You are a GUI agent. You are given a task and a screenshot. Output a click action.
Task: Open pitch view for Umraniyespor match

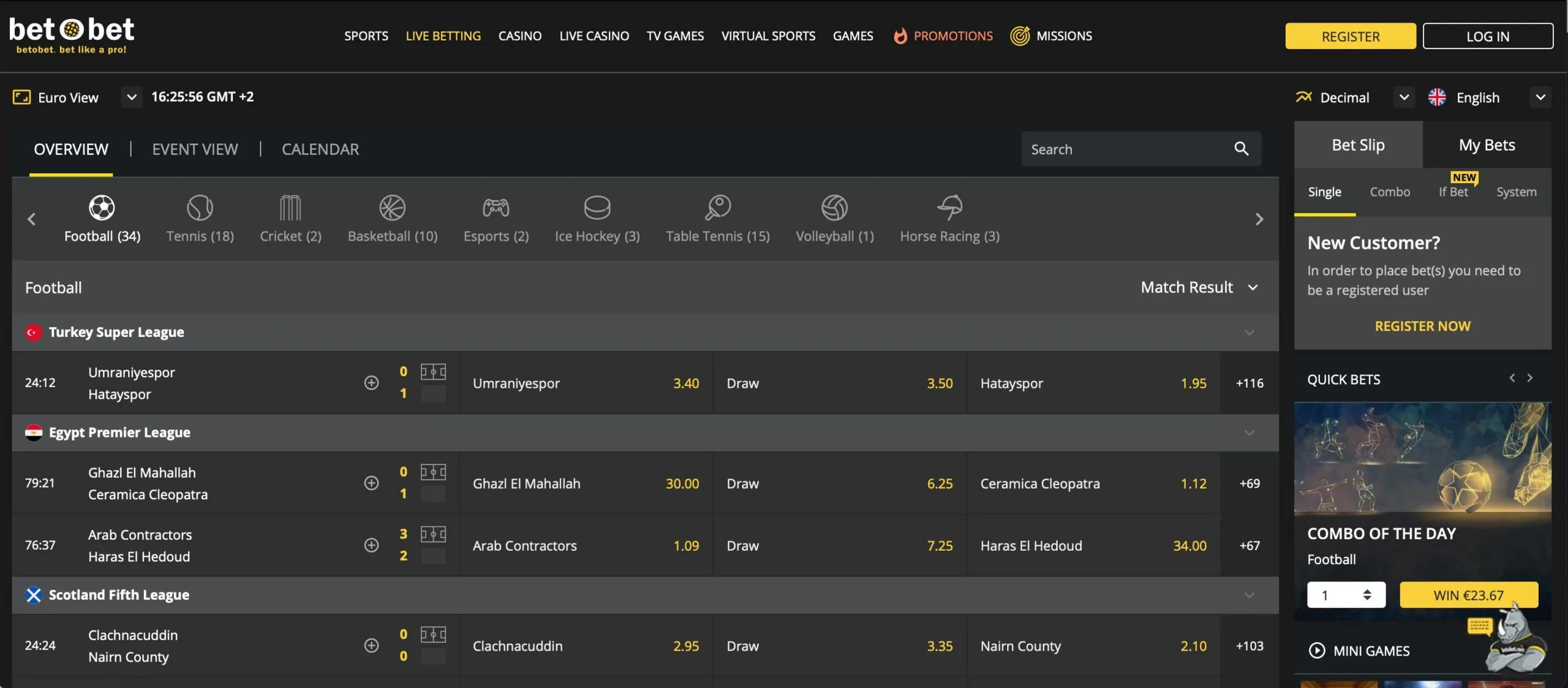[433, 372]
